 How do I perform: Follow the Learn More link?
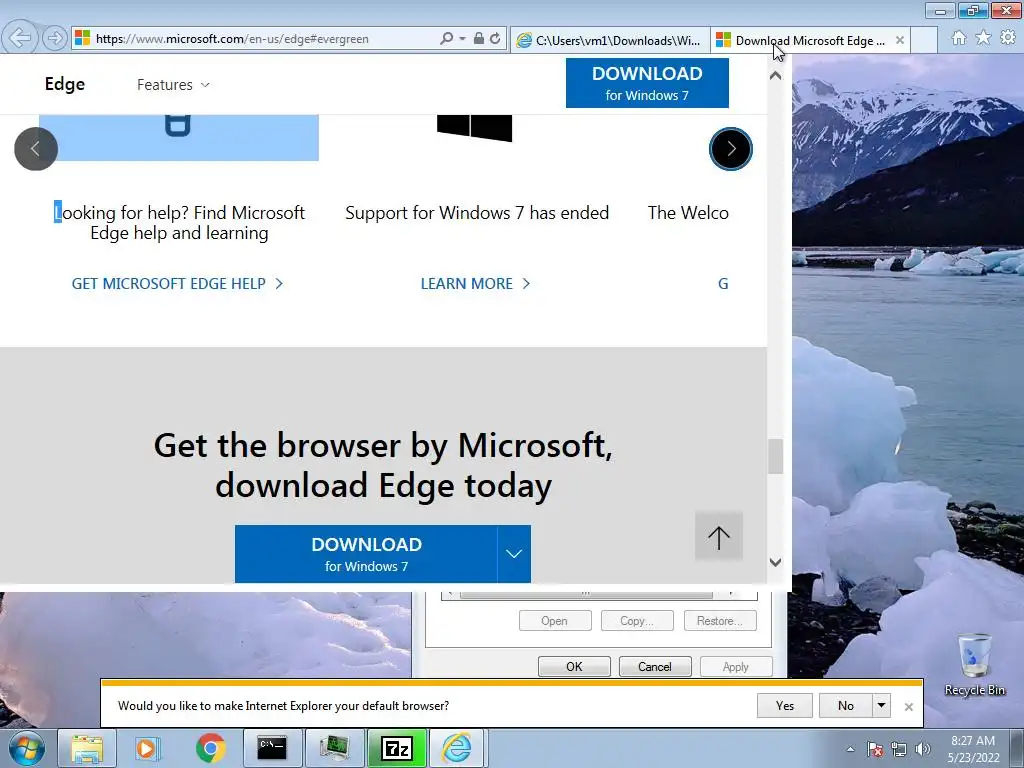pyautogui.click(x=475, y=283)
